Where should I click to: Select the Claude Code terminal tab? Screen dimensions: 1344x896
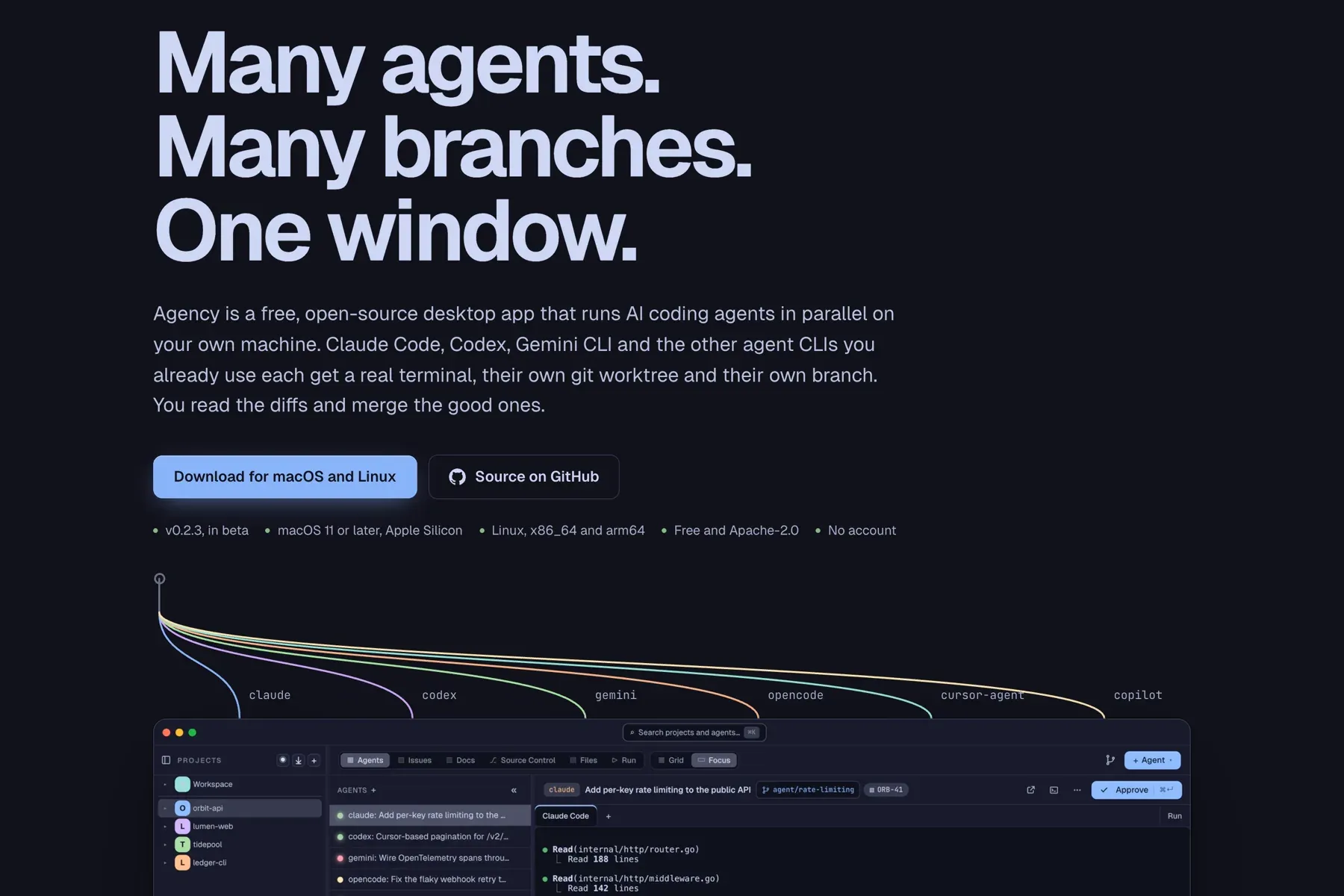(565, 815)
